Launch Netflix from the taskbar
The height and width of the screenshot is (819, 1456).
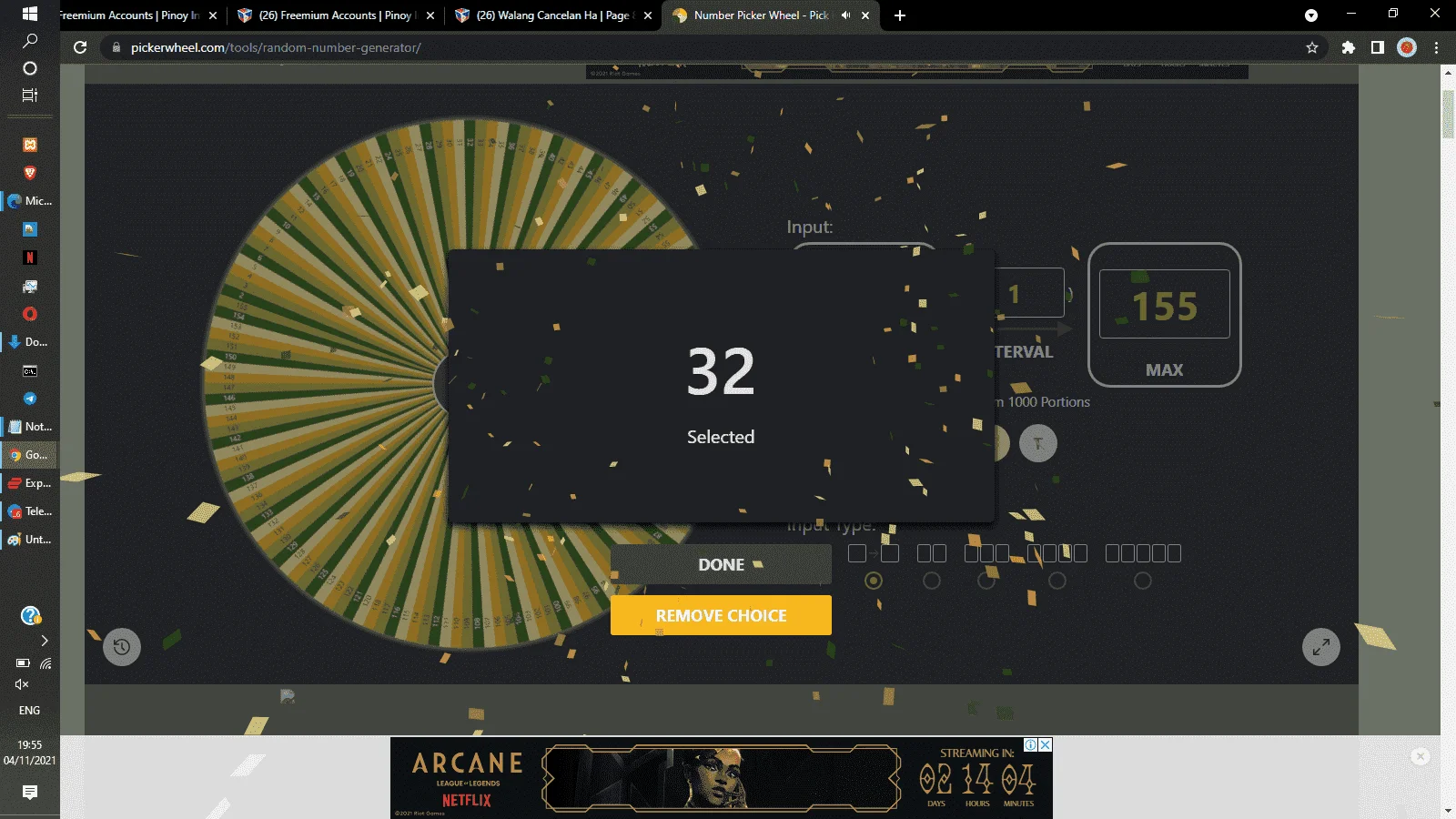(x=29, y=258)
